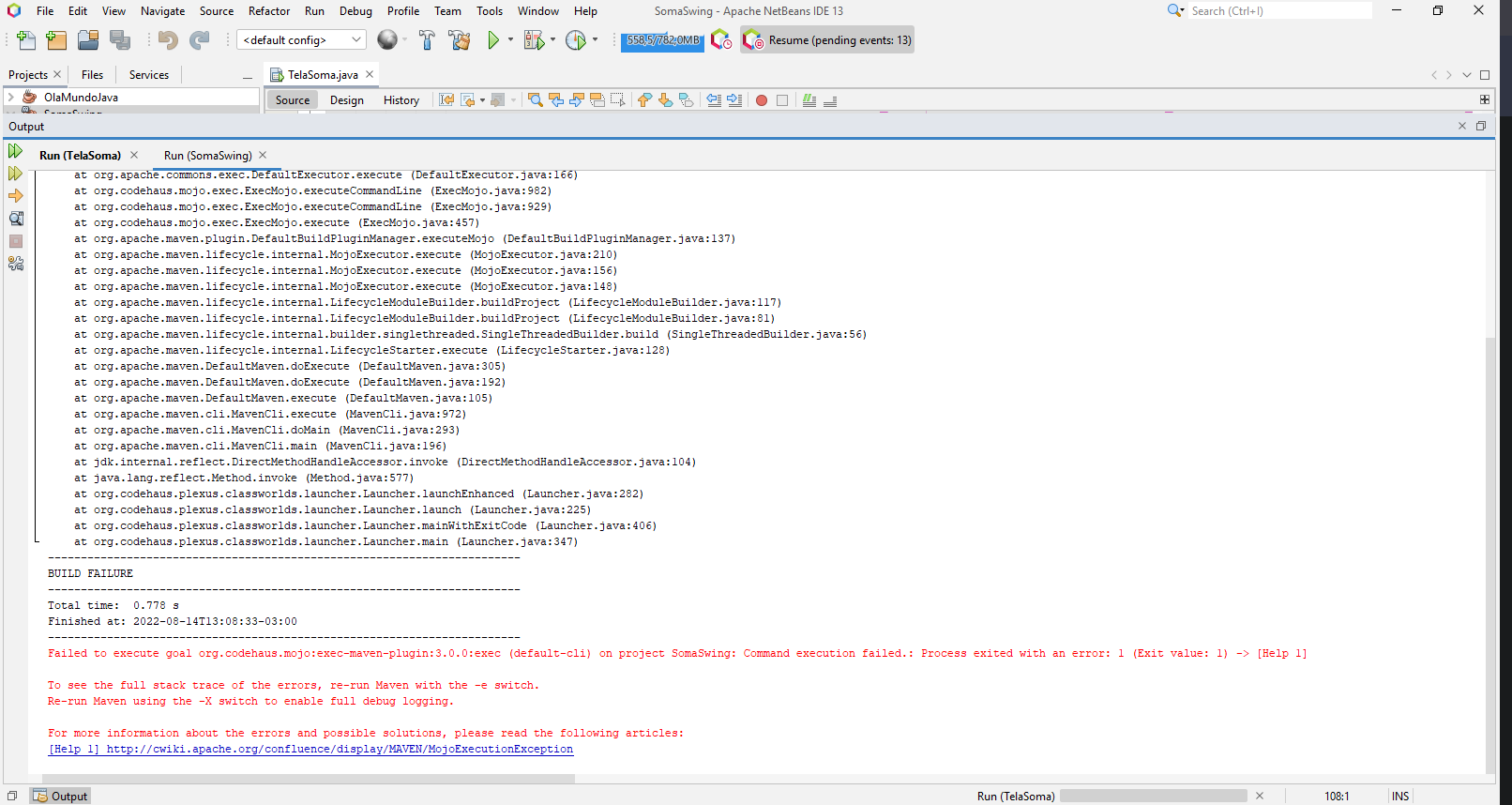
Task: Click Resume (pending events: 13) button
Action: [x=827, y=40]
